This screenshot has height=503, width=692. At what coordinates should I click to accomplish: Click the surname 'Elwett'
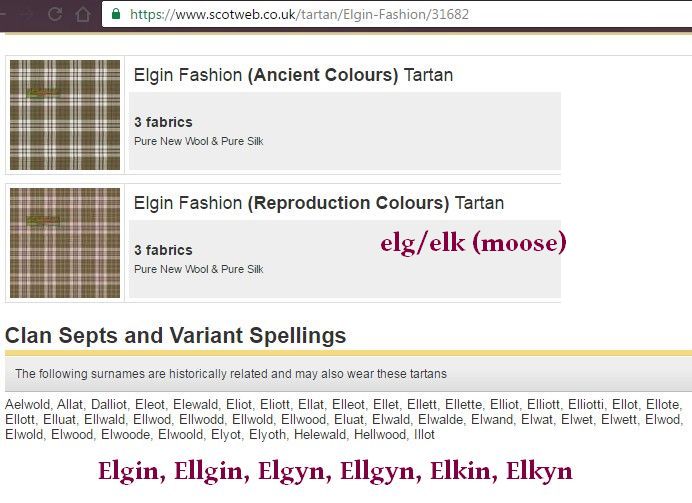point(619,420)
